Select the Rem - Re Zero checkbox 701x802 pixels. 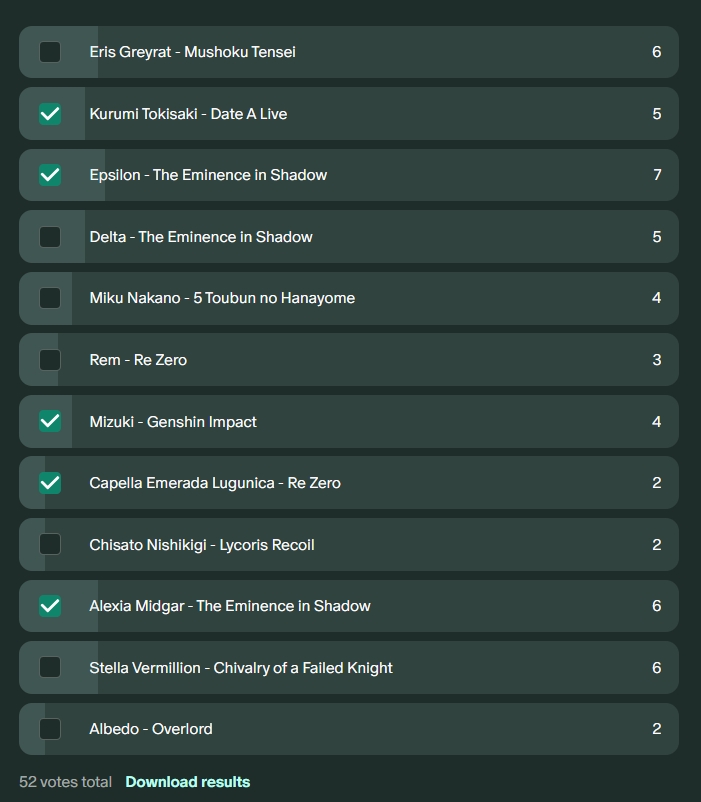pos(50,360)
